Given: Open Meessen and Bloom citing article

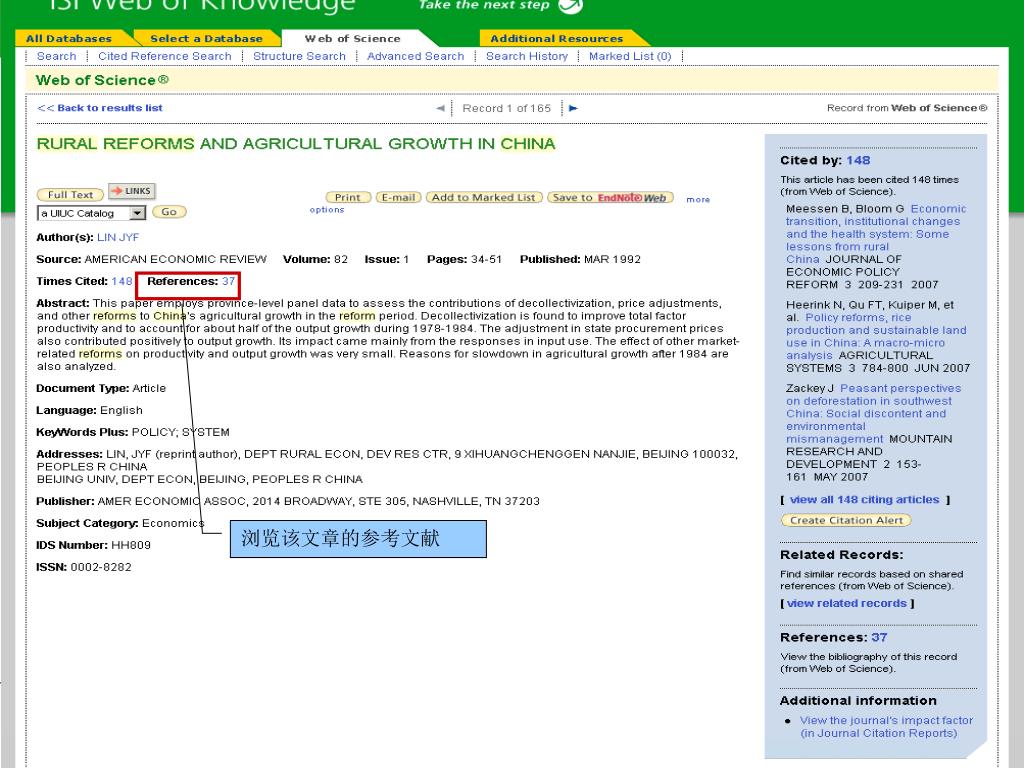Looking at the screenshot, I should 876,234.
